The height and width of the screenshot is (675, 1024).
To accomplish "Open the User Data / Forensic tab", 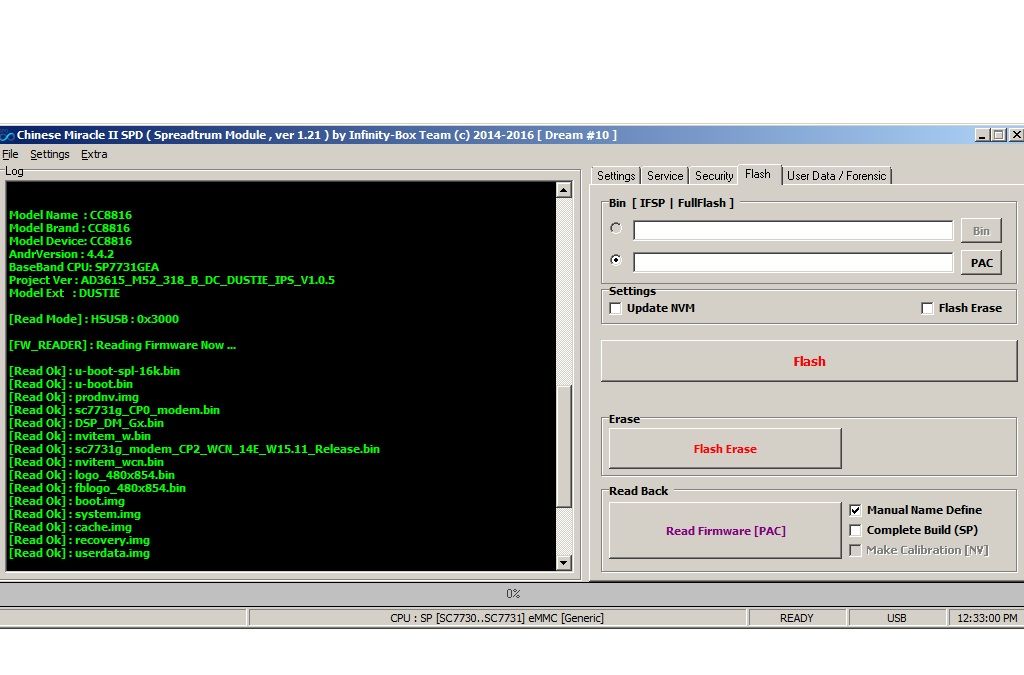I will [x=836, y=176].
